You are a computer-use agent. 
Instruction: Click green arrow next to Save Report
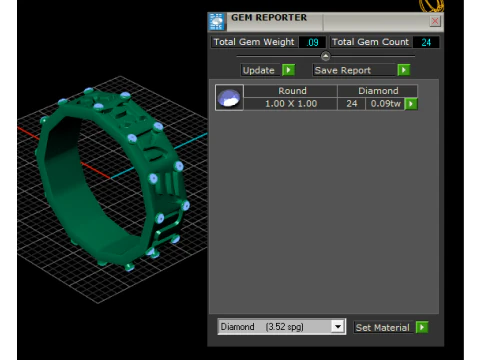click(x=404, y=70)
